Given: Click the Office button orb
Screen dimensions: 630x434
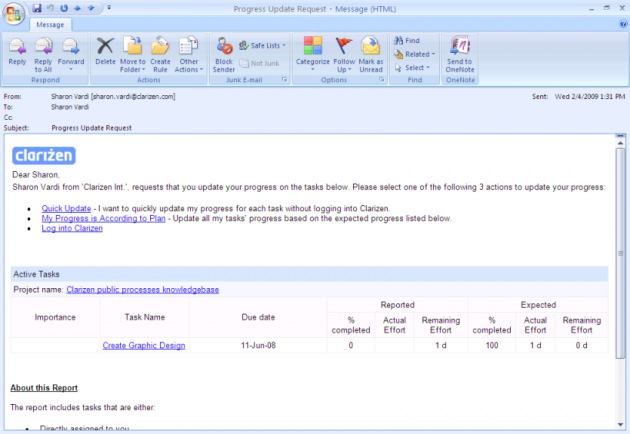Looking at the screenshot, I should click(x=13, y=14).
